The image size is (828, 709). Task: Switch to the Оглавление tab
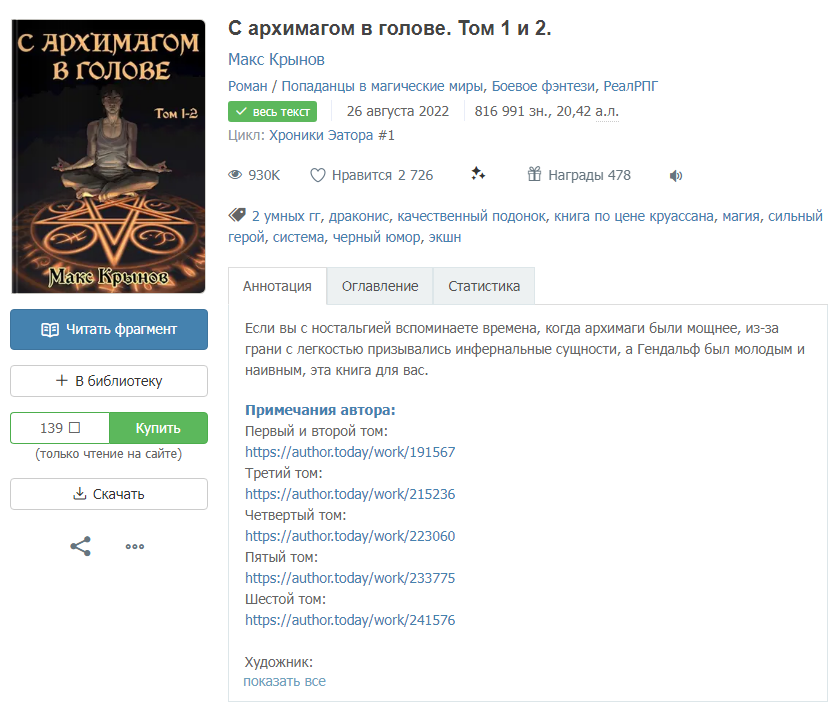point(380,286)
